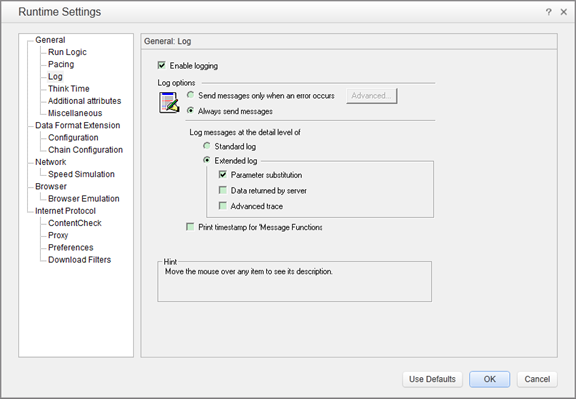Image resolution: width=576 pixels, height=399 pixels.
Task: Close the Runtime Settings dialog
Action: [564, 12]
